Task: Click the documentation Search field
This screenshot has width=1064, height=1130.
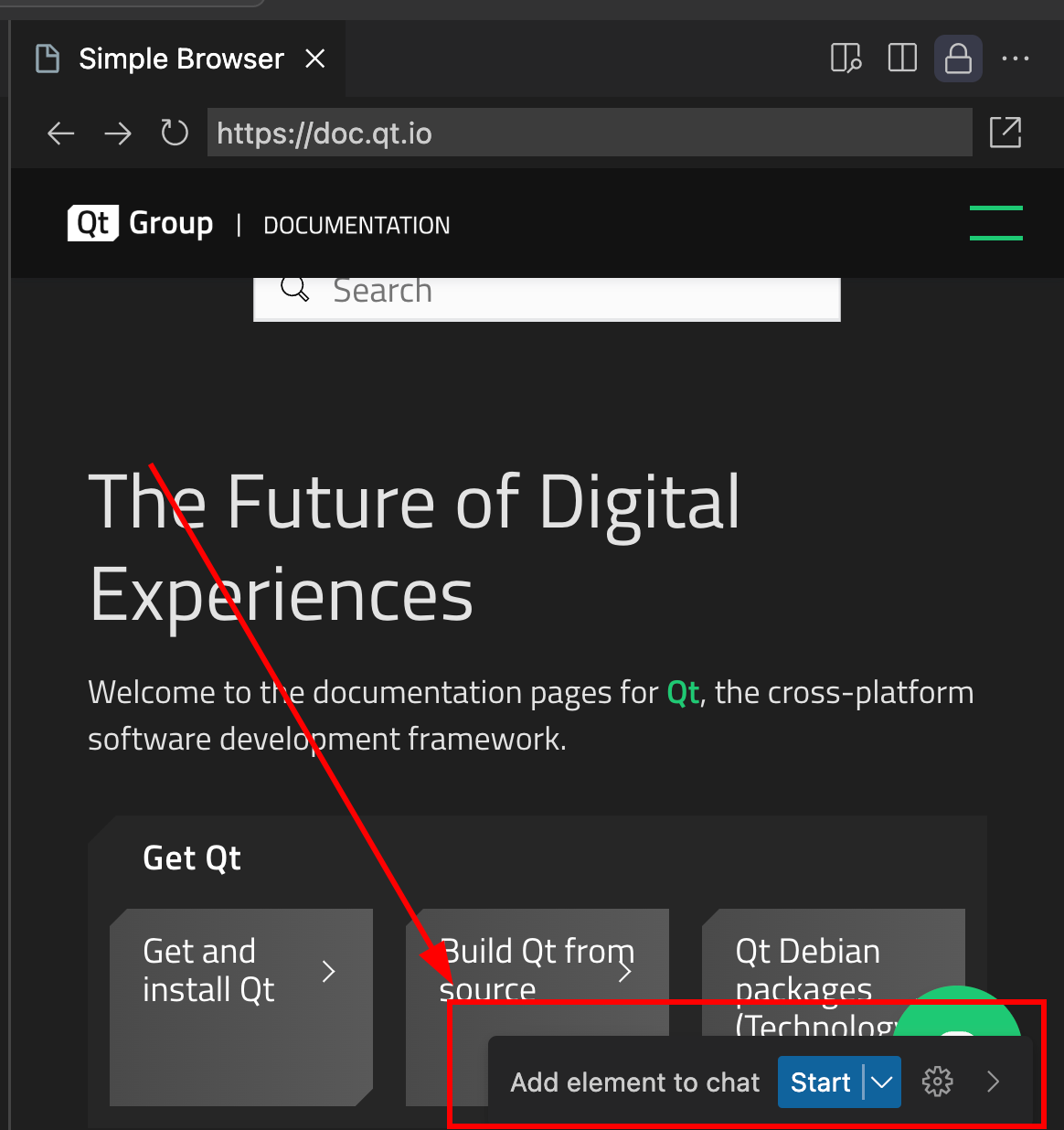Action: tap(547, 298)
